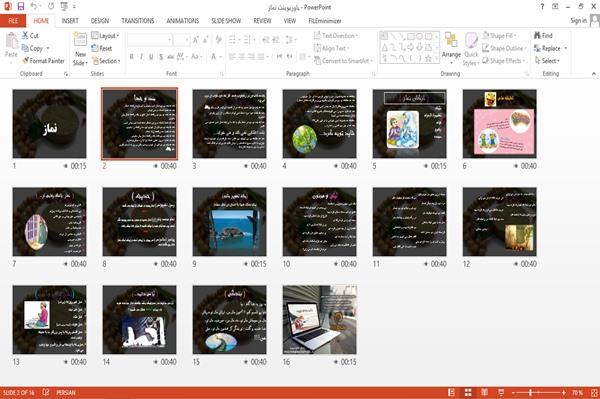Open the FILEminimizer tab
Viewport: 600px width, 399px height.
point(325,21)
